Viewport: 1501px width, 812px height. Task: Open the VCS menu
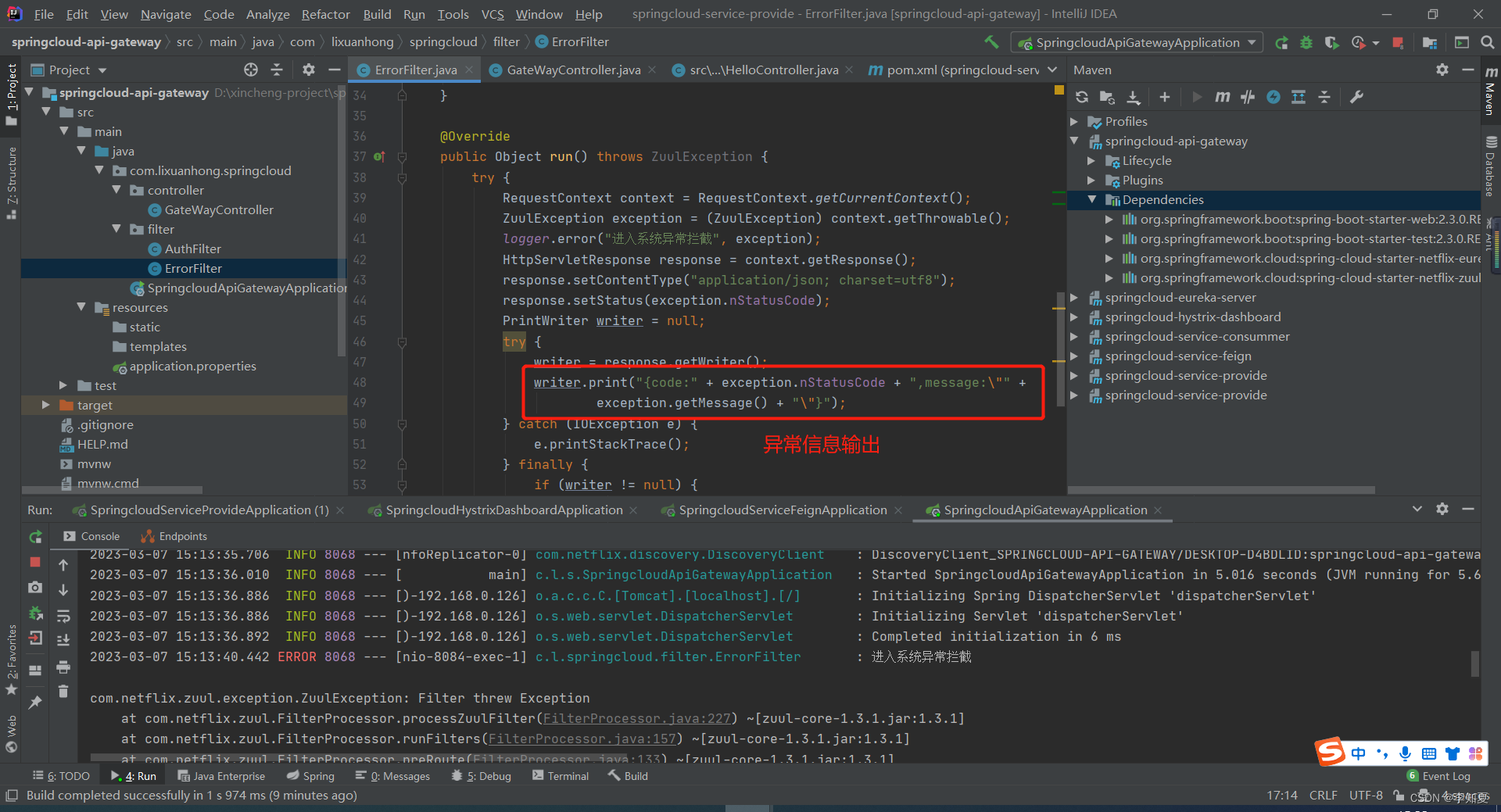tap(493, 14)
